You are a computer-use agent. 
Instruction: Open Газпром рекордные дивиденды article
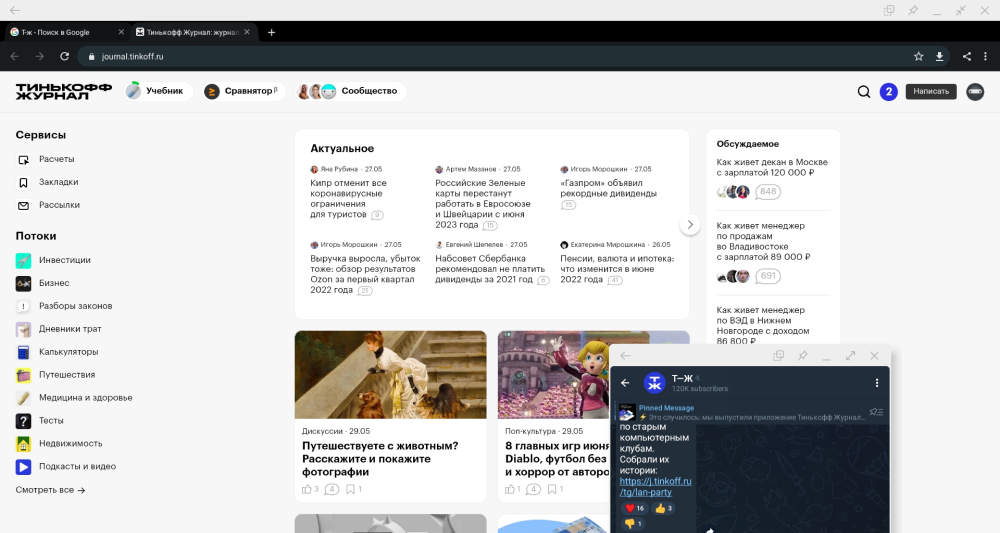tap(608, 188)
